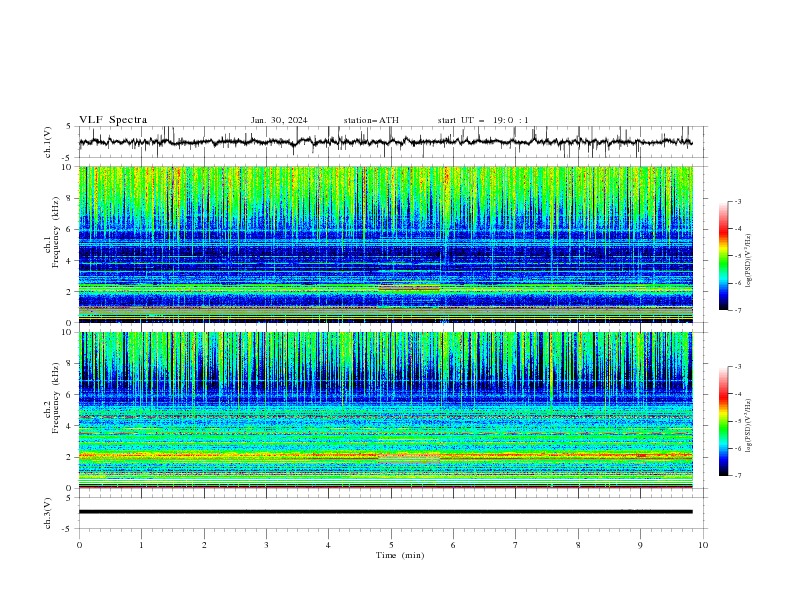The height and width of the screenshot is (612, 792).
Task: Click the "6" kHz tick of ch.1 spectrogram
Action: (71, 229)
